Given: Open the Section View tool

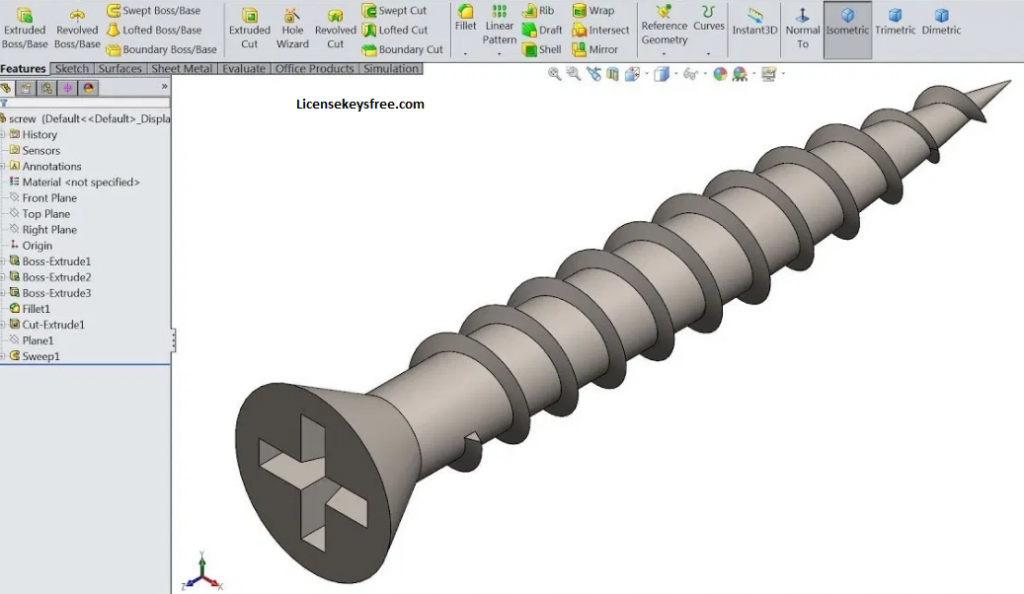Looking at the screenshot, I should pos(612,74).
